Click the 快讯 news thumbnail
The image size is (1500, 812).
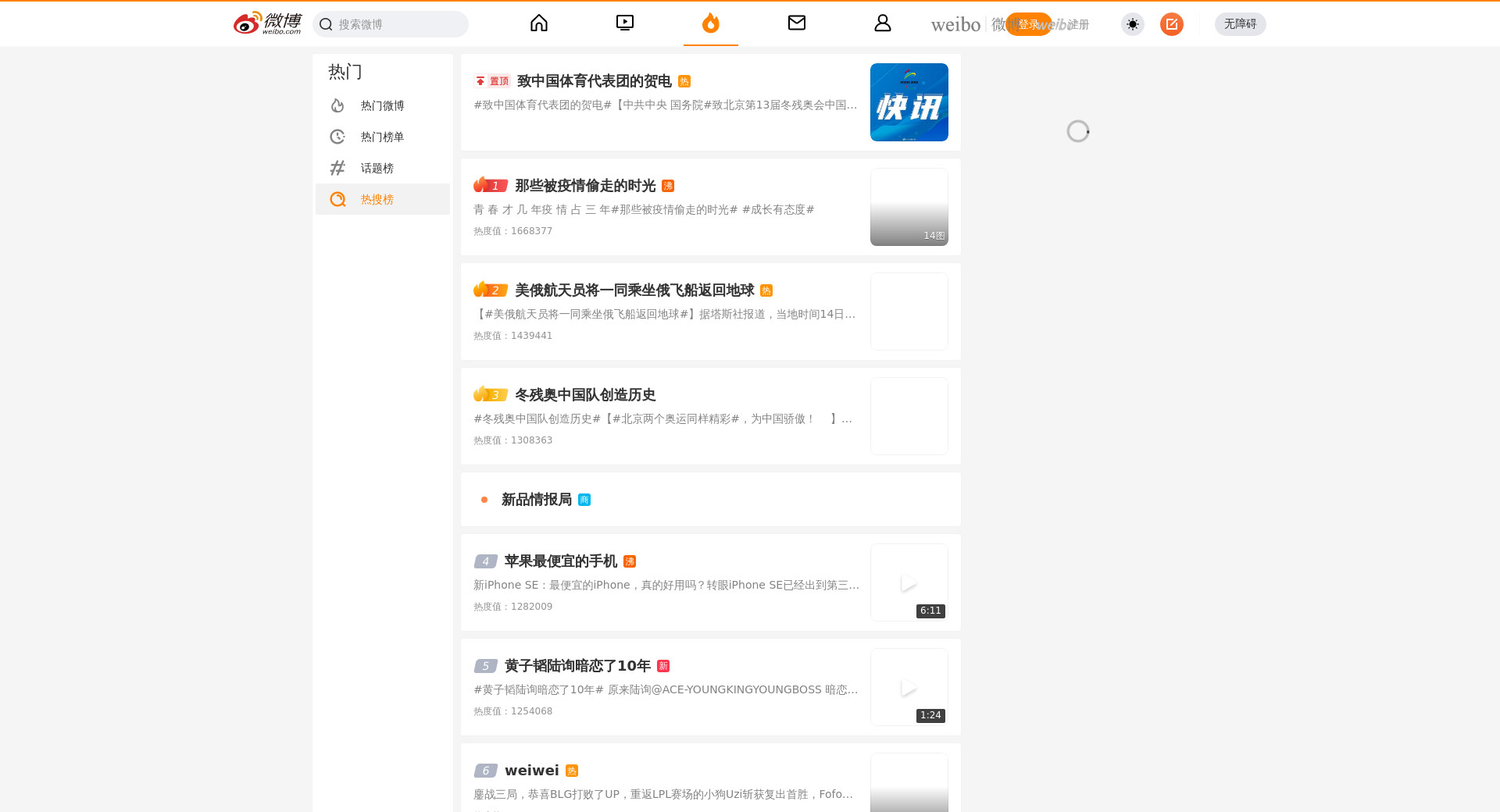click(x=909, y=102)
